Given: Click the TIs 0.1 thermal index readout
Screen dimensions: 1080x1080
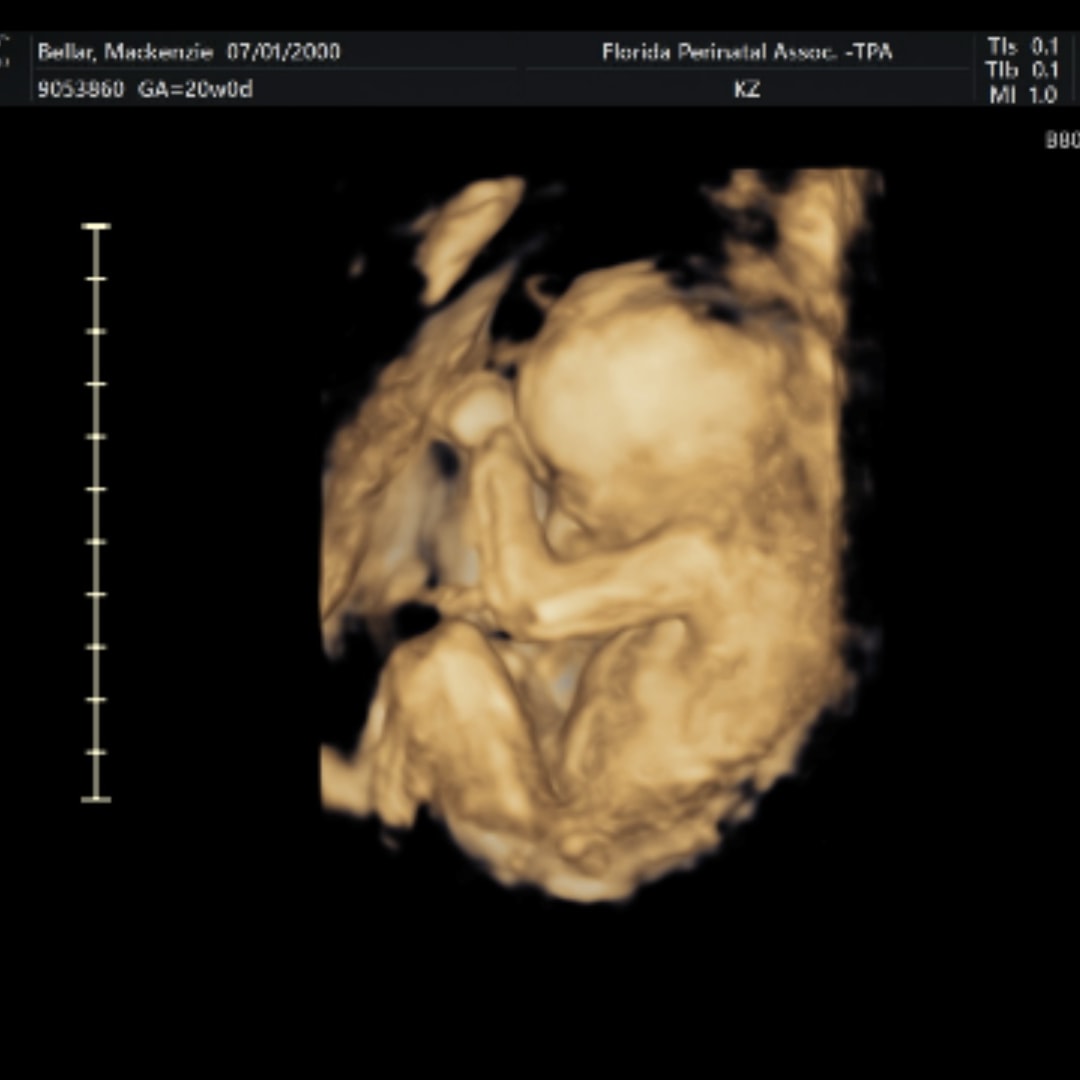Looking at the screenshot, I should pyautogui.click(x=1022, y=46).
